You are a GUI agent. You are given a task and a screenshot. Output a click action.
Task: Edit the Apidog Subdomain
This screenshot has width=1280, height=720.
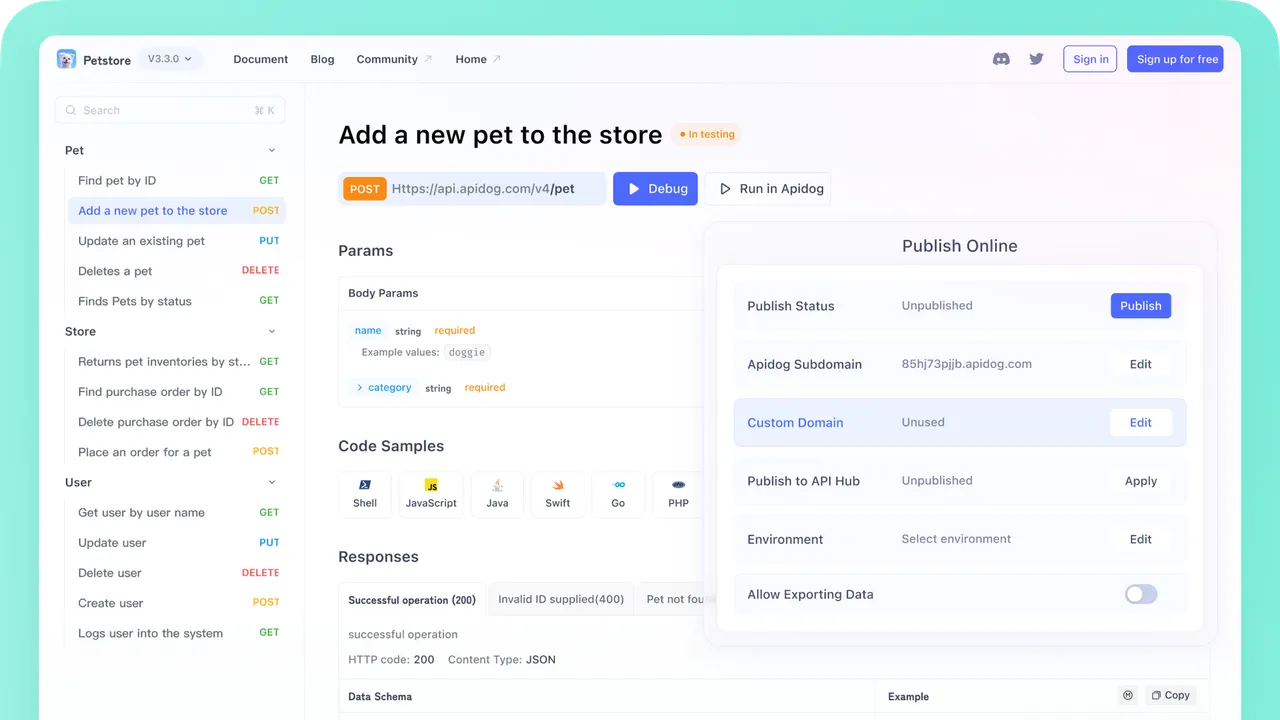pos(1141,364)
